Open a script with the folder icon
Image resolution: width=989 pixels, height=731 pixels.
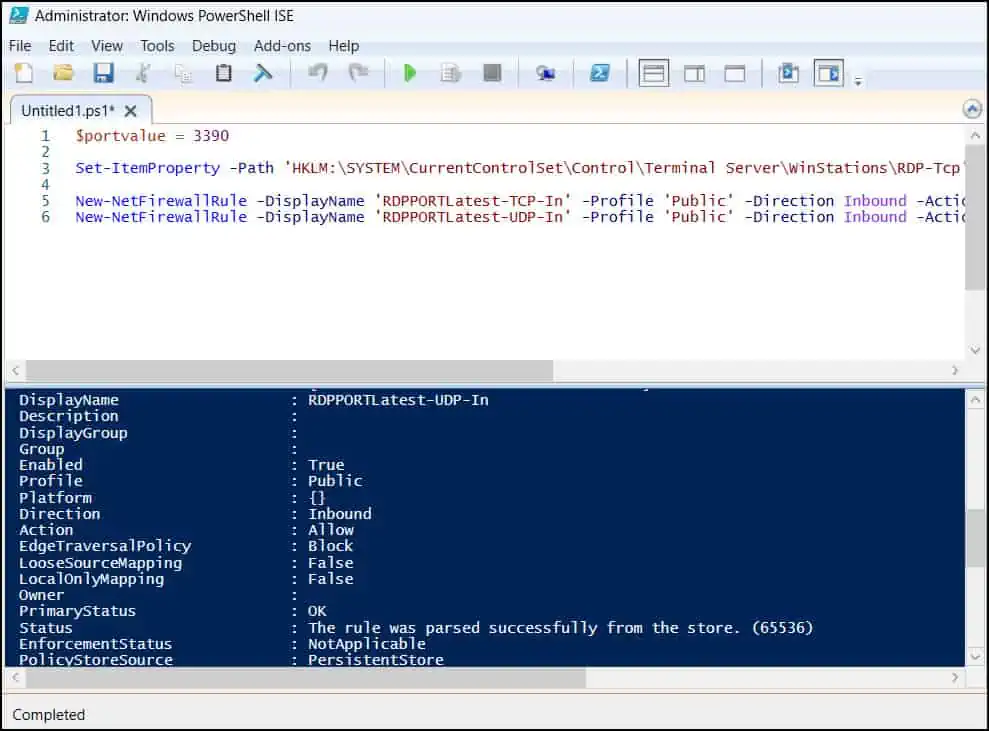pos(63,73)
